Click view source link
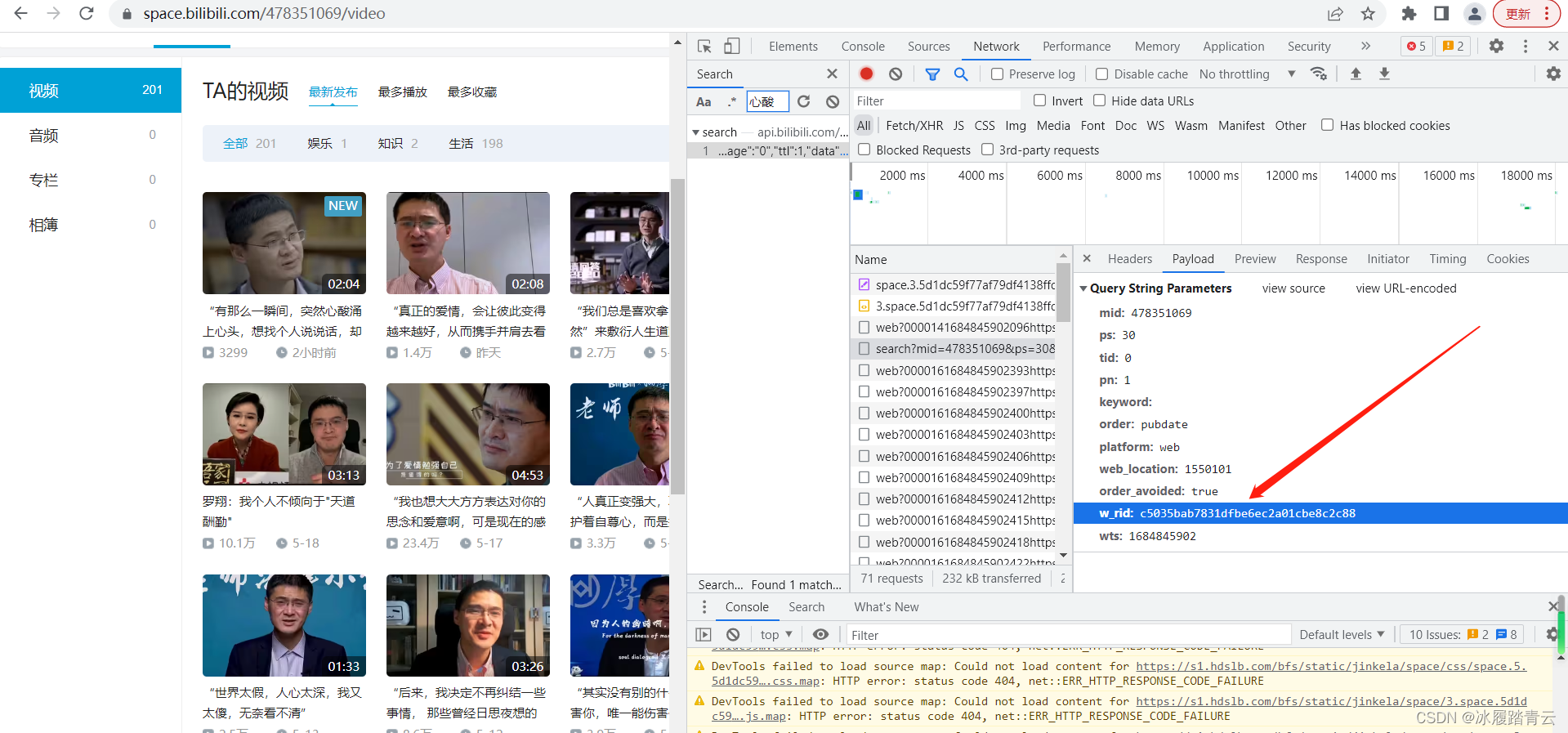 tap(1293, 288)
